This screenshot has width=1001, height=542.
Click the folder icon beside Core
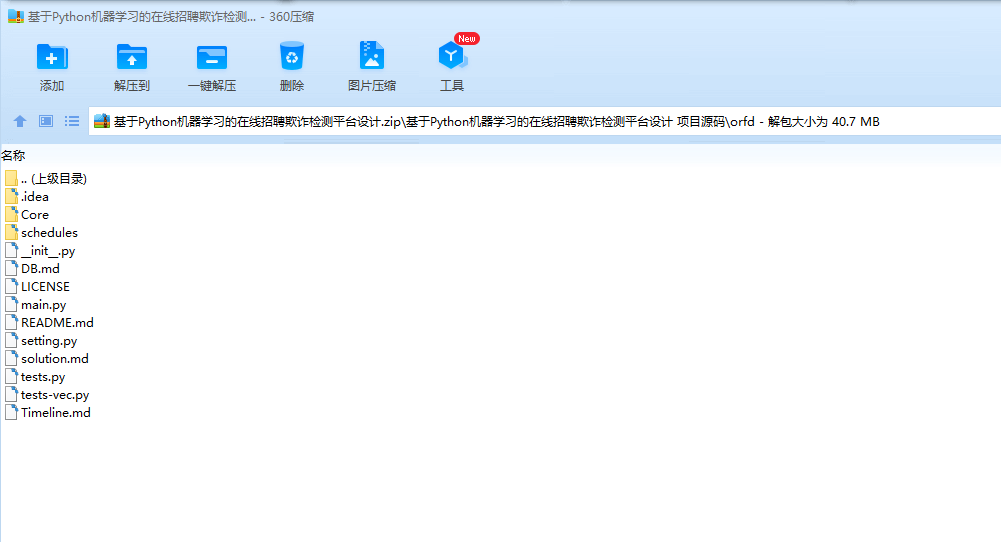click(x=11, y=214)
